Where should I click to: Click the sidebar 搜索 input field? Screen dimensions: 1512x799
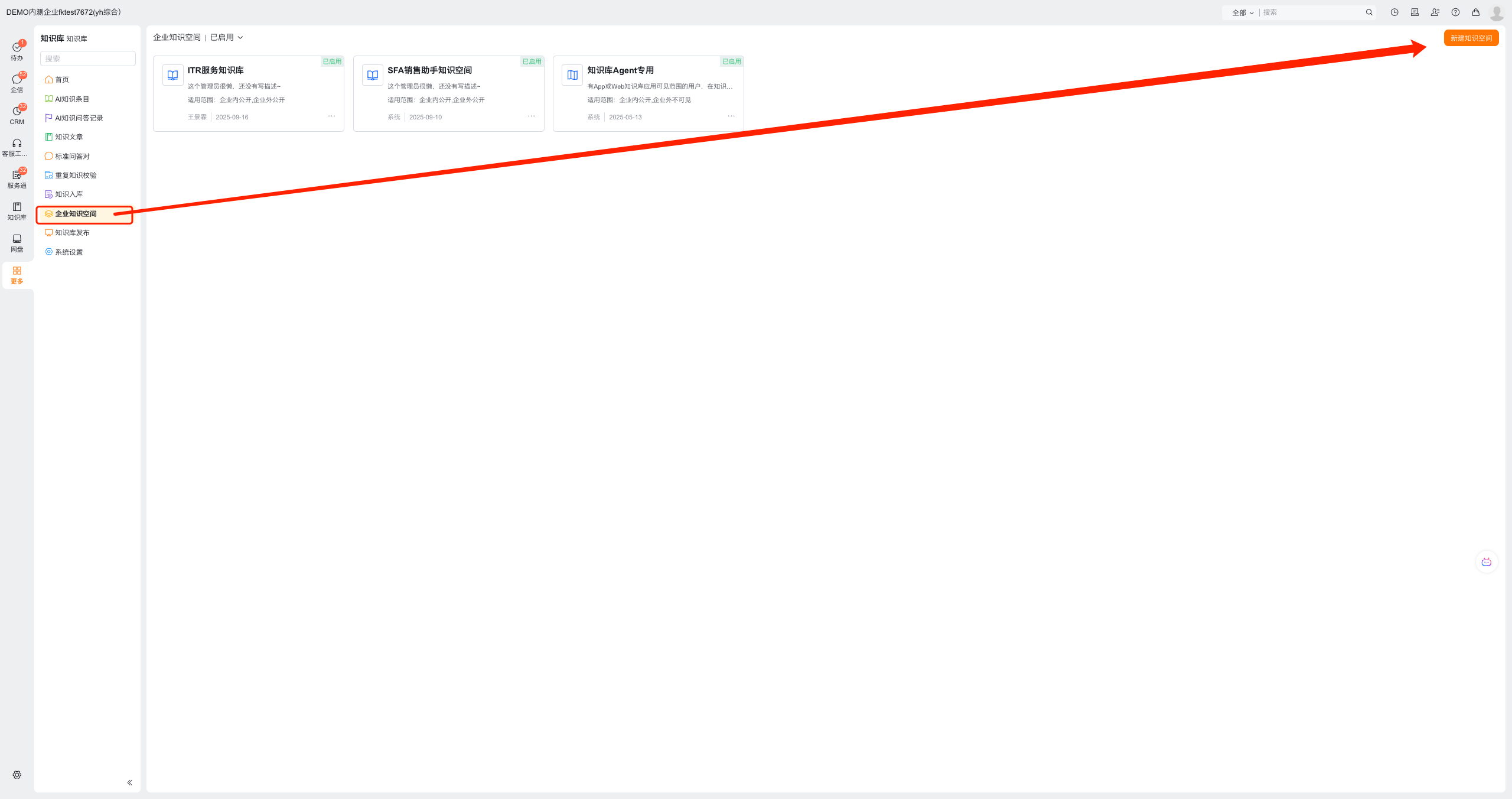[87, 59]
